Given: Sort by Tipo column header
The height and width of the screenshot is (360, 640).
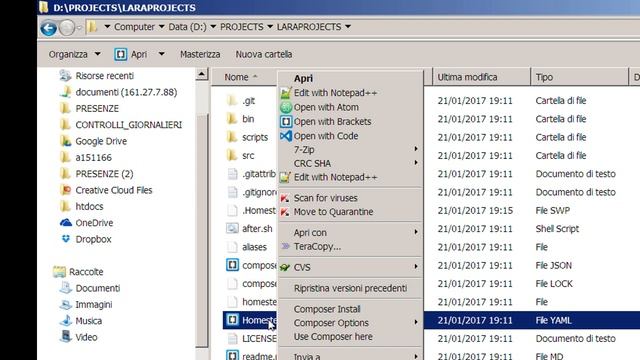Looking at the screenshot, I should click(580, 77).
